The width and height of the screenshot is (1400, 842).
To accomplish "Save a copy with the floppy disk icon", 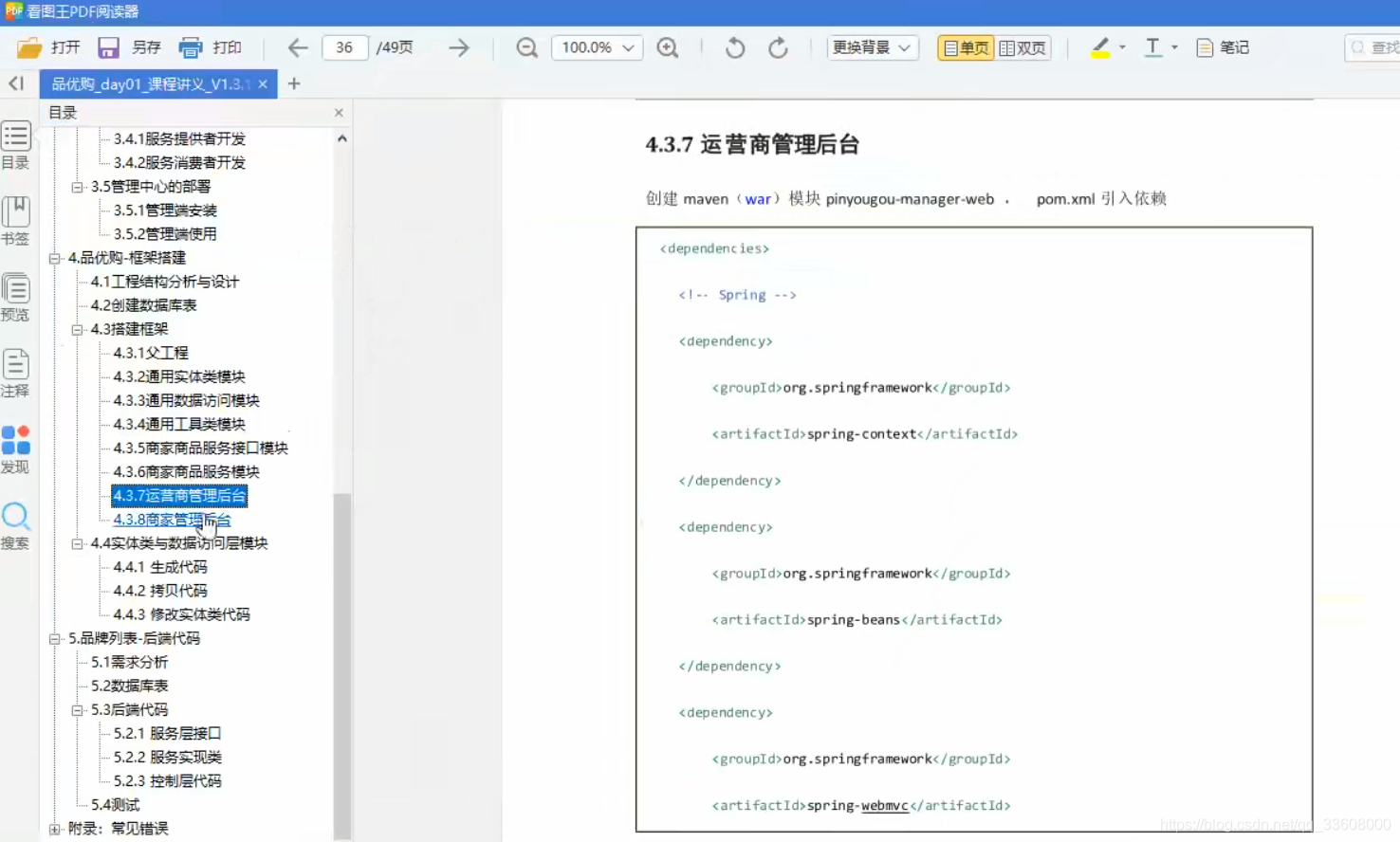I will click(108, 47).
